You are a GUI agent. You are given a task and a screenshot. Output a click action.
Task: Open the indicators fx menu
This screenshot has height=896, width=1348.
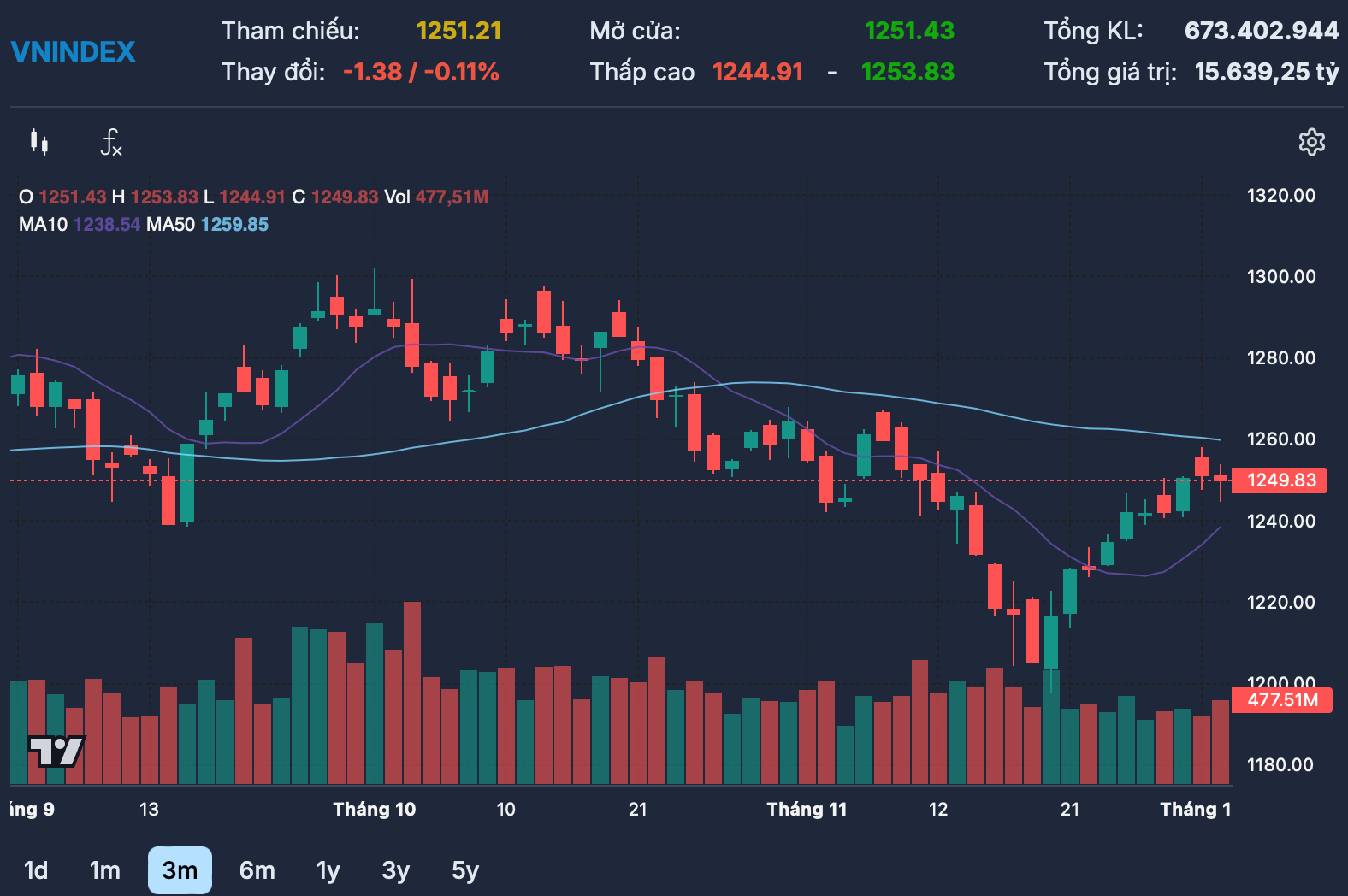(111, 142)
